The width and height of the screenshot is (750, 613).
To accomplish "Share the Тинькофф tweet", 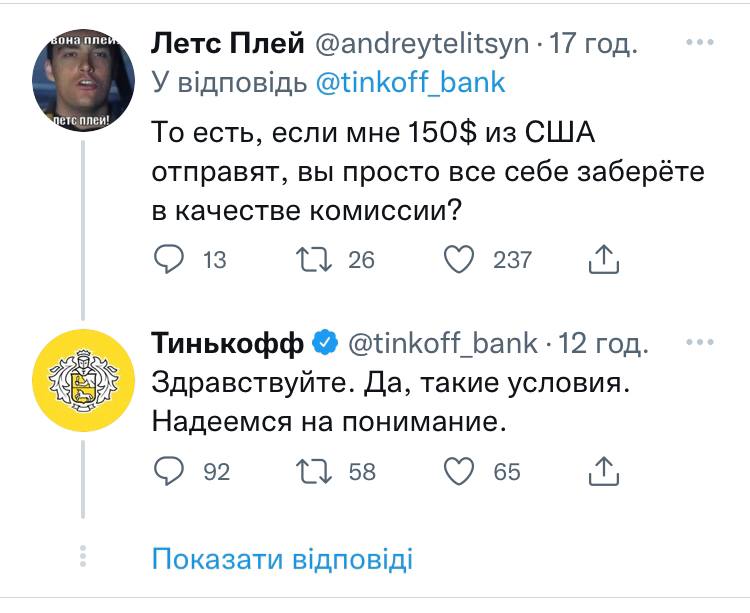I will coord(602,470).
